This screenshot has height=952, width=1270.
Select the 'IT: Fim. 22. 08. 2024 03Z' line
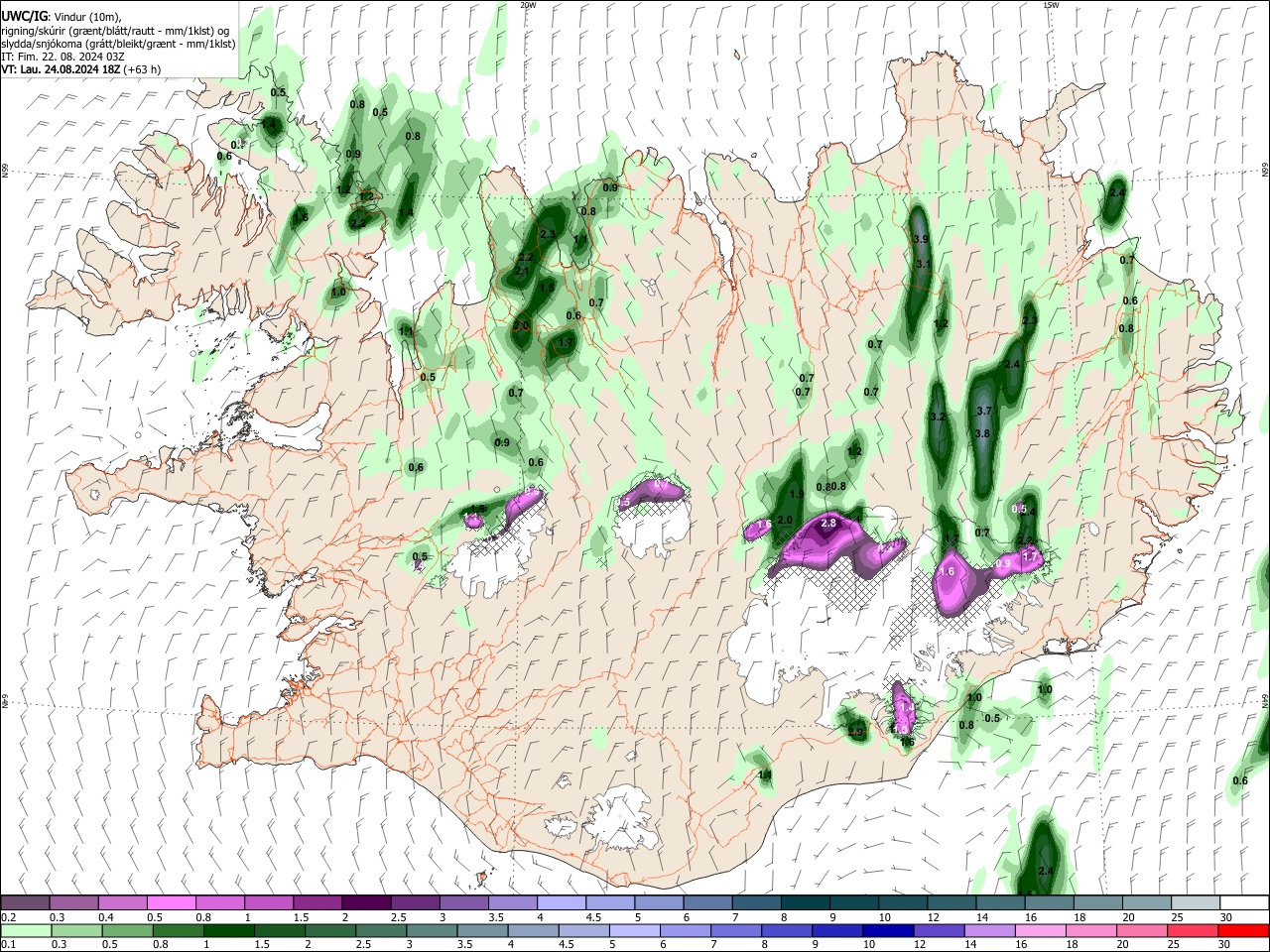[63, 57]
